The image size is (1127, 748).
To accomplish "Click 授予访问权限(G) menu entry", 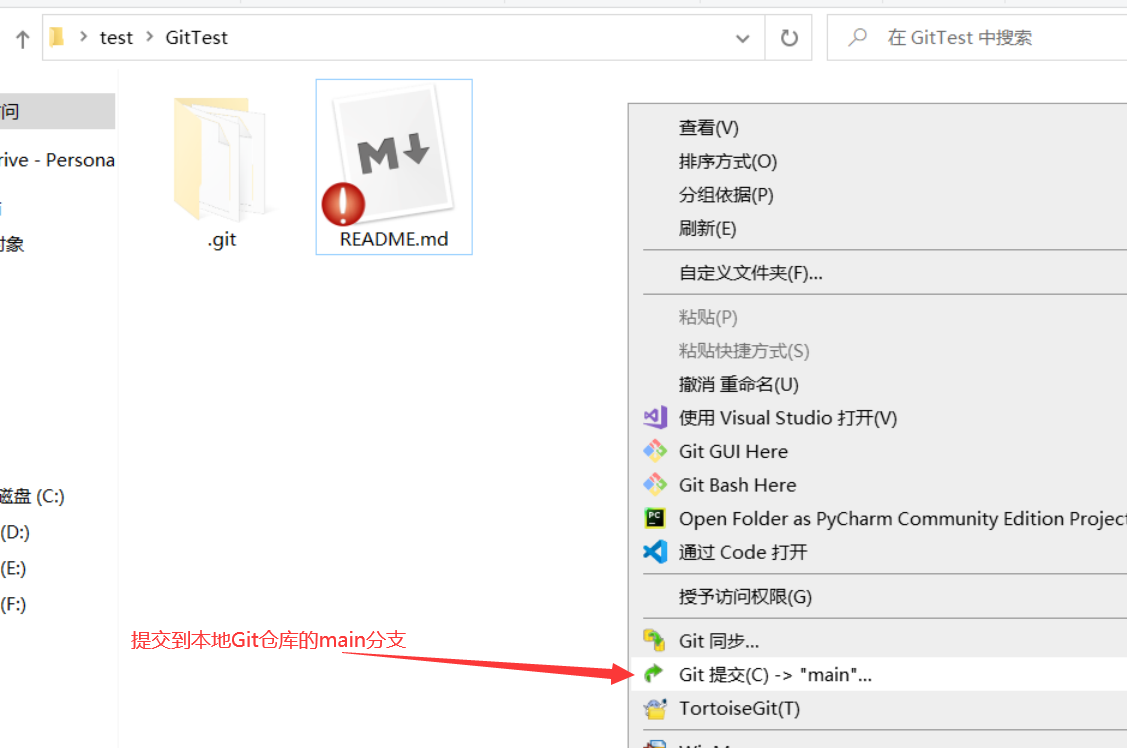I will click(x=745, y=597).
